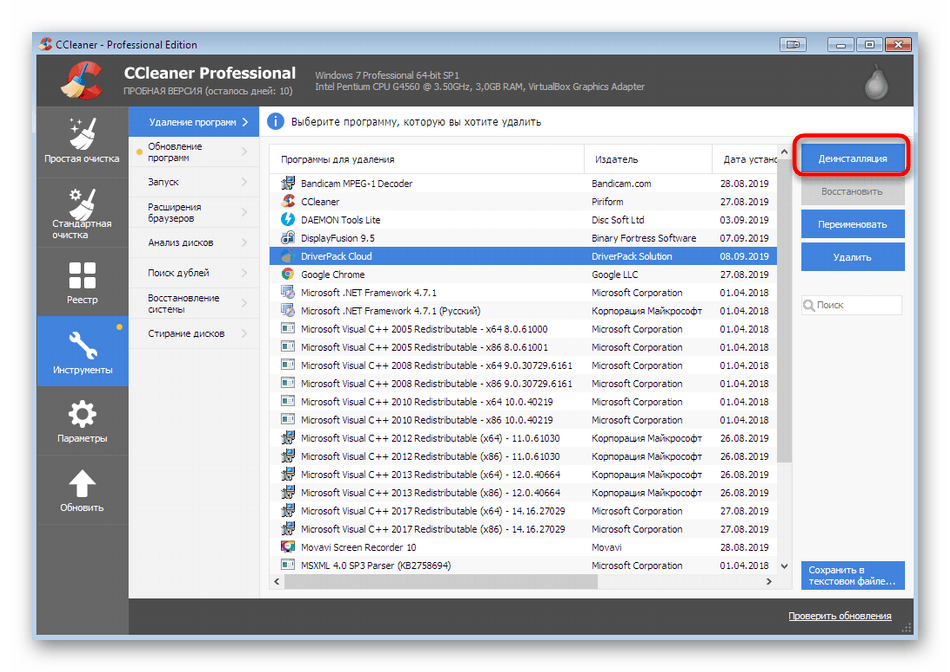Viewport: 950px width, 672px height.
Task: Select Visual C++ 2017 Redistributable (x64) 14.16.27029
Action: 523,510
